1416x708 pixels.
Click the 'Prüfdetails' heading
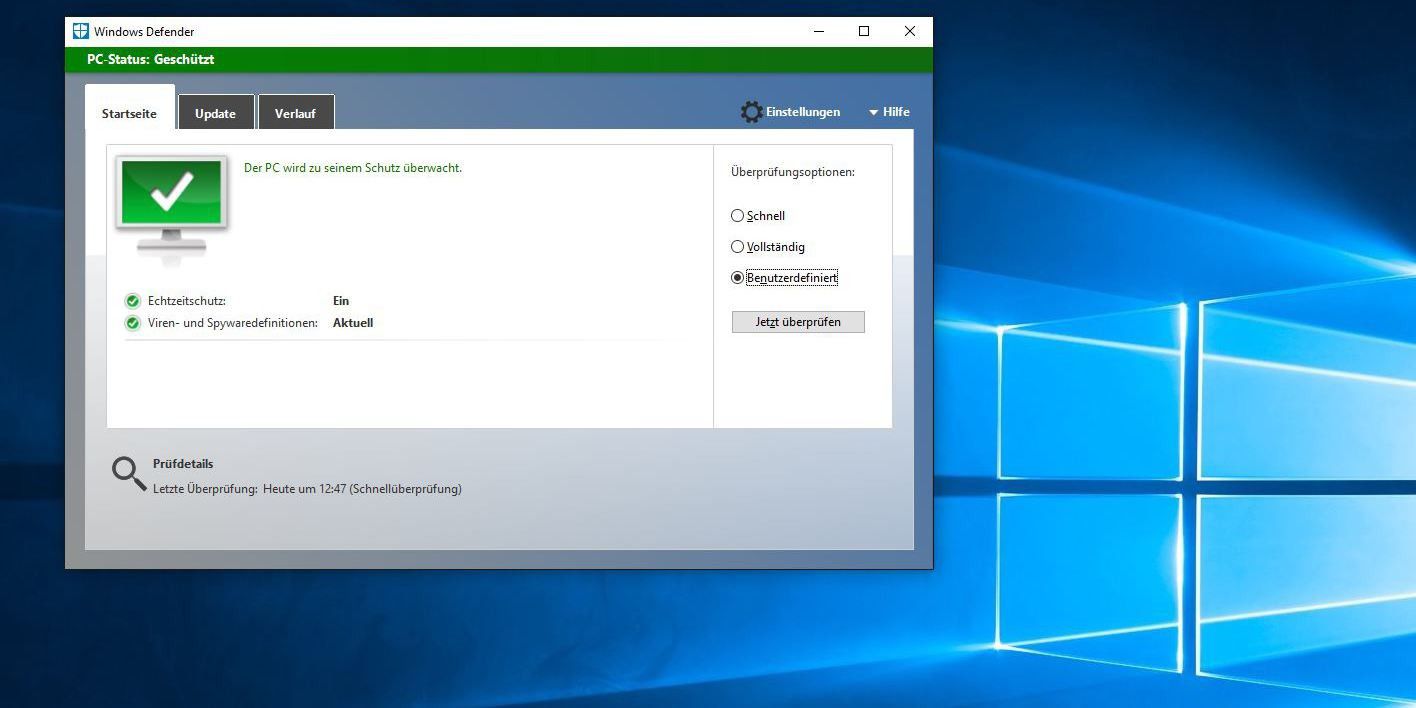click(183, 464)
